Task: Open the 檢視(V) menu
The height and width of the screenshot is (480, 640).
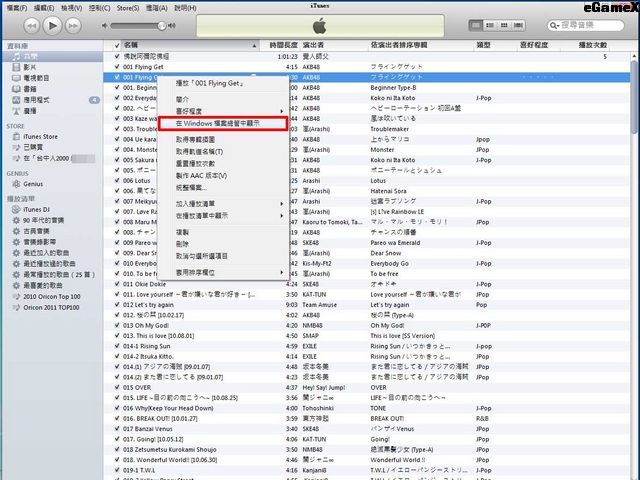Action: [x=71, y=8]
